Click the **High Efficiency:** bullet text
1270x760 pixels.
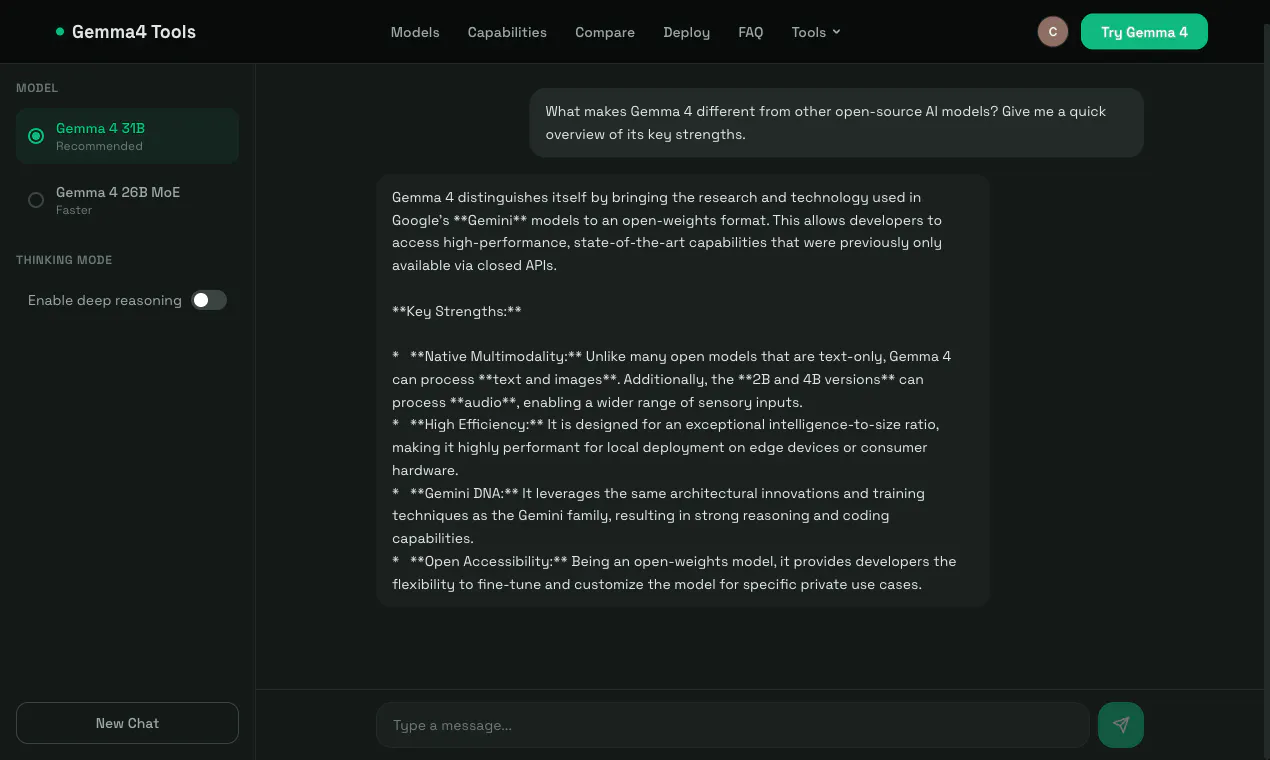(665, 447)
